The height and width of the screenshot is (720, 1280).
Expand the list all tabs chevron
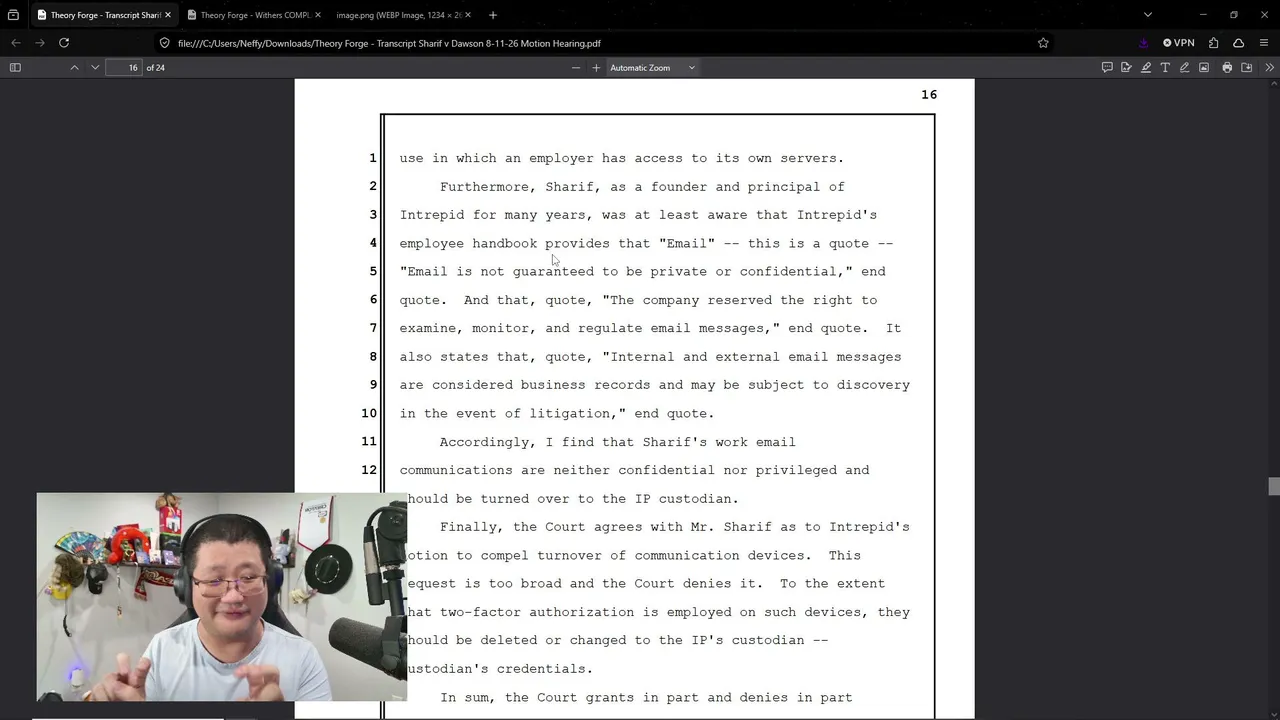1148,15
